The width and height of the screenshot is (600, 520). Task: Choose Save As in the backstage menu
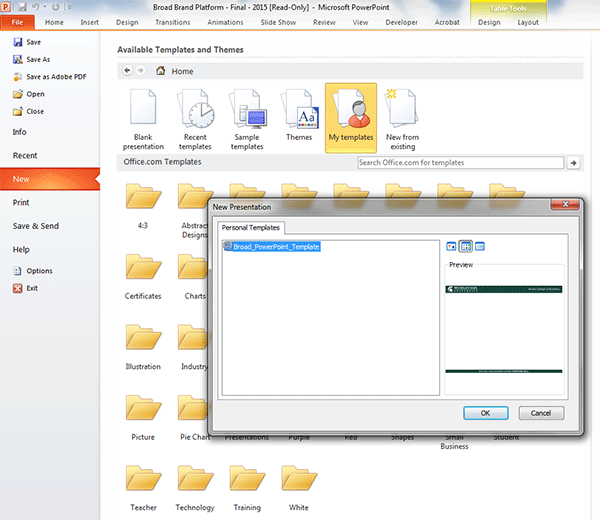[x=31, y=59]
